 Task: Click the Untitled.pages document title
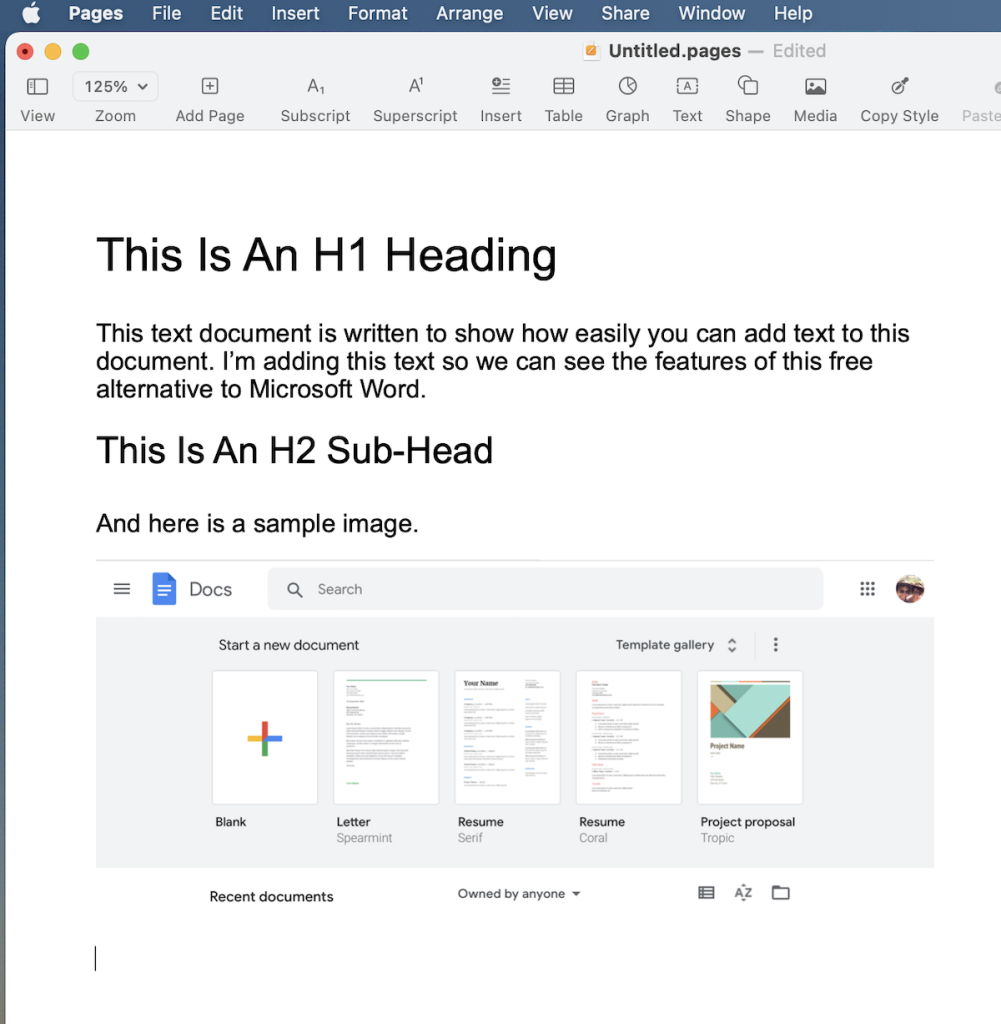(x=675, y=51)
